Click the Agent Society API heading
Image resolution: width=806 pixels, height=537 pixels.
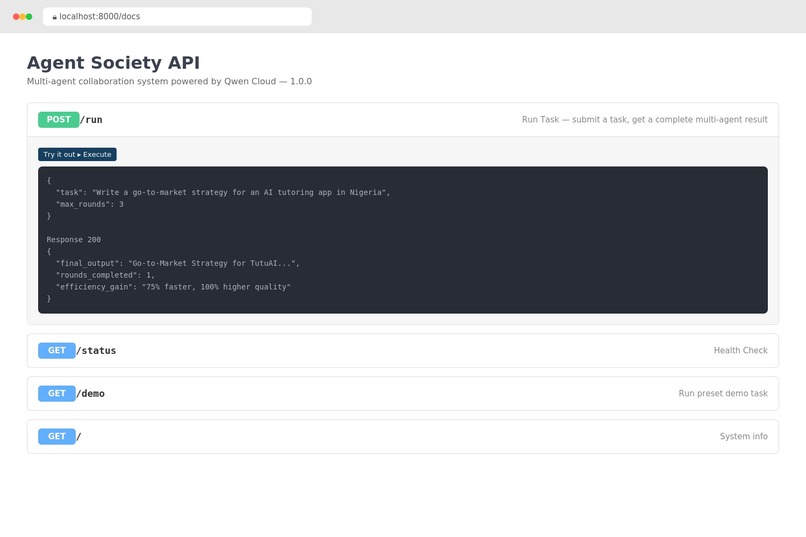(x=113, y=63)
